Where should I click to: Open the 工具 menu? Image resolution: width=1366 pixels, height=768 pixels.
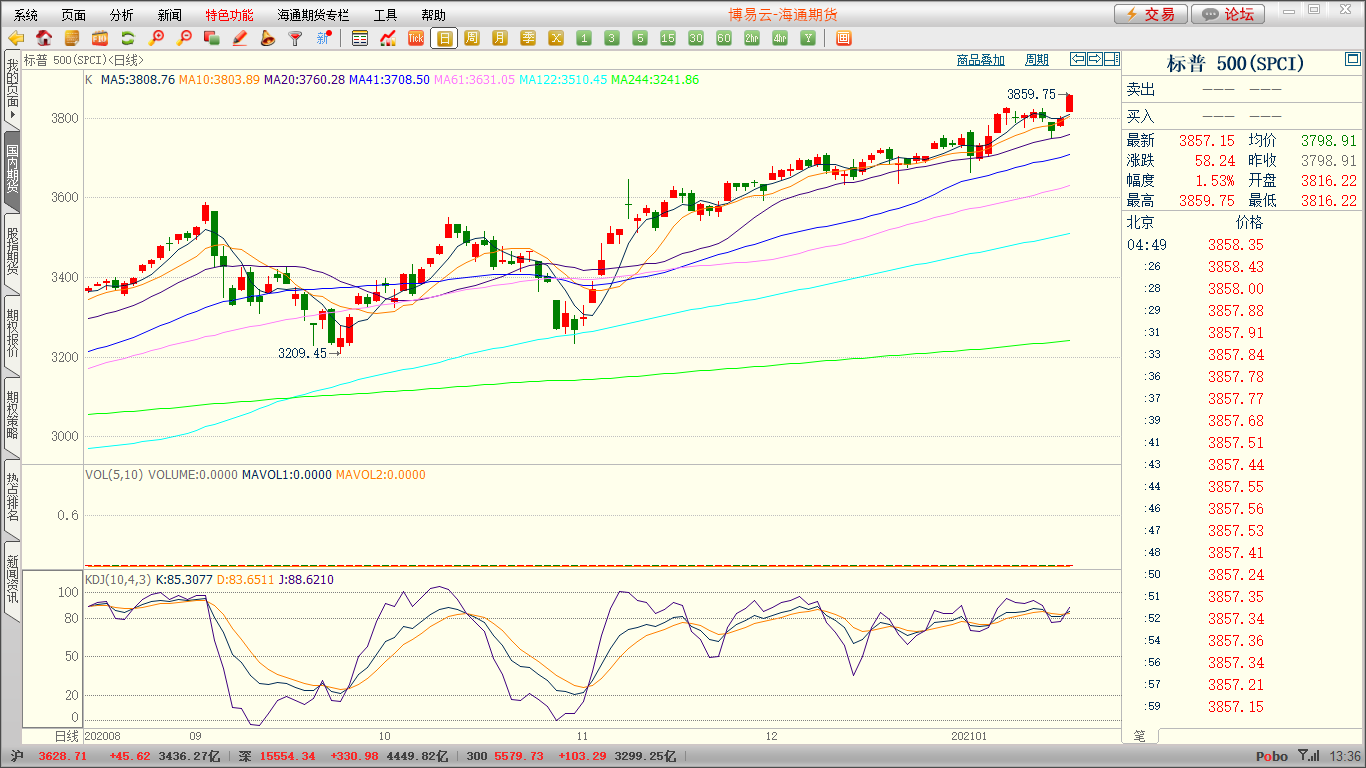(385, 15)
